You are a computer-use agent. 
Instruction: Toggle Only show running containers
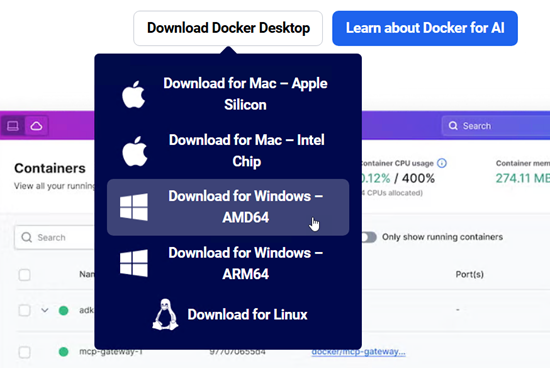(x=369, y=237)
